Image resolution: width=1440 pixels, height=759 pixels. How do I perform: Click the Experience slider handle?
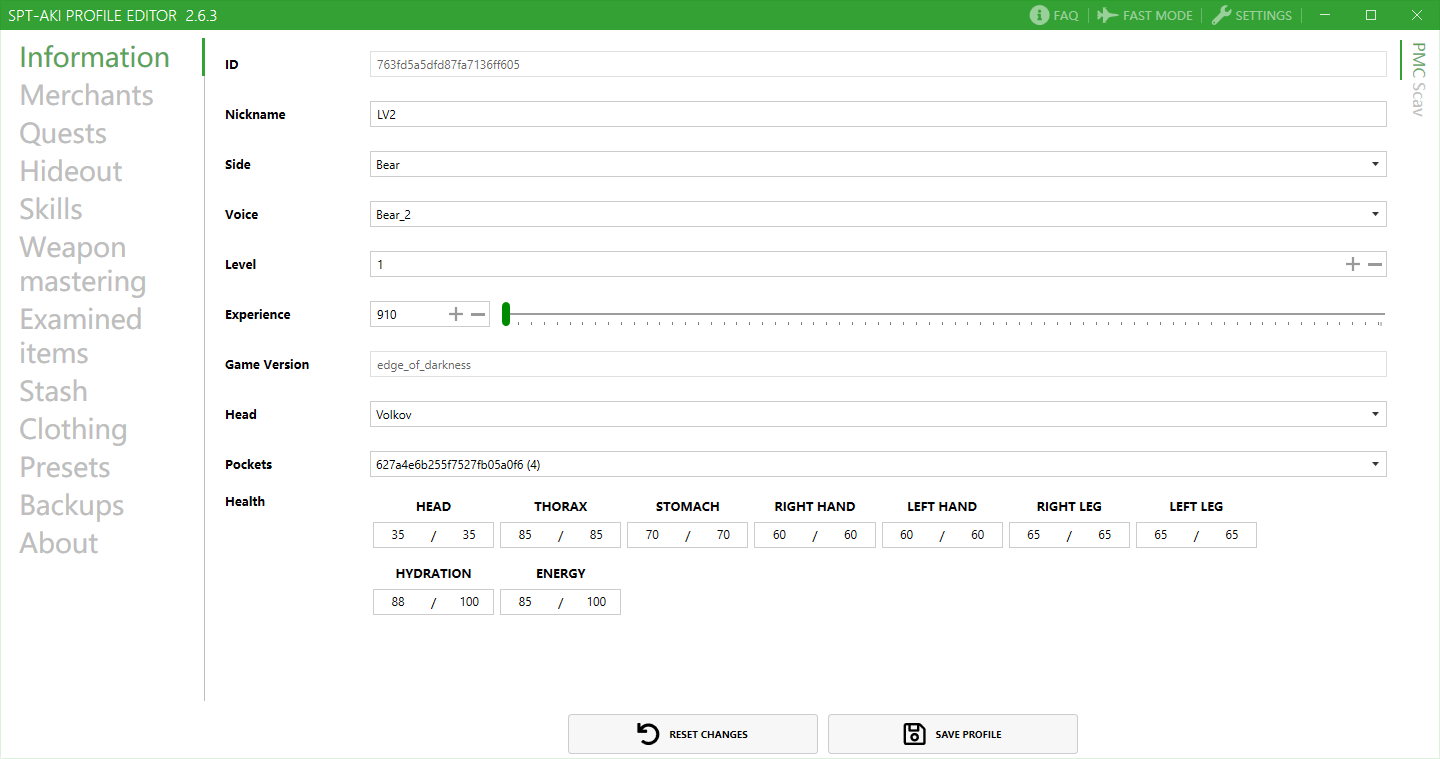[506, 314]
